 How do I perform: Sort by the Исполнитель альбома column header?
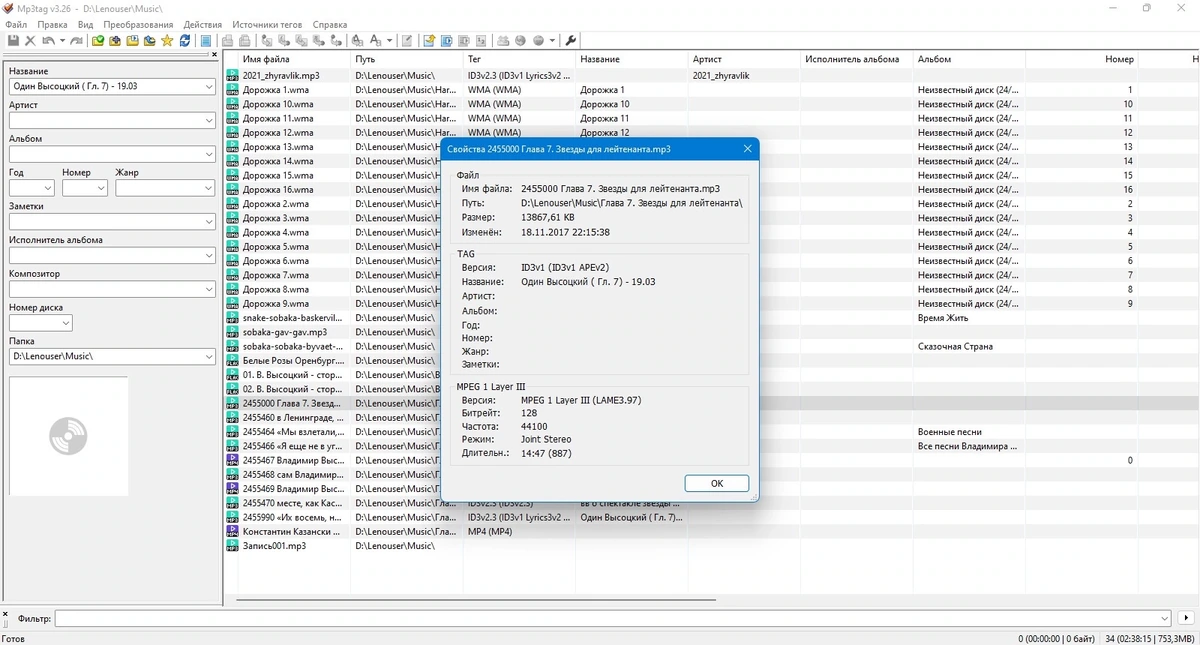tap(857, 59)
